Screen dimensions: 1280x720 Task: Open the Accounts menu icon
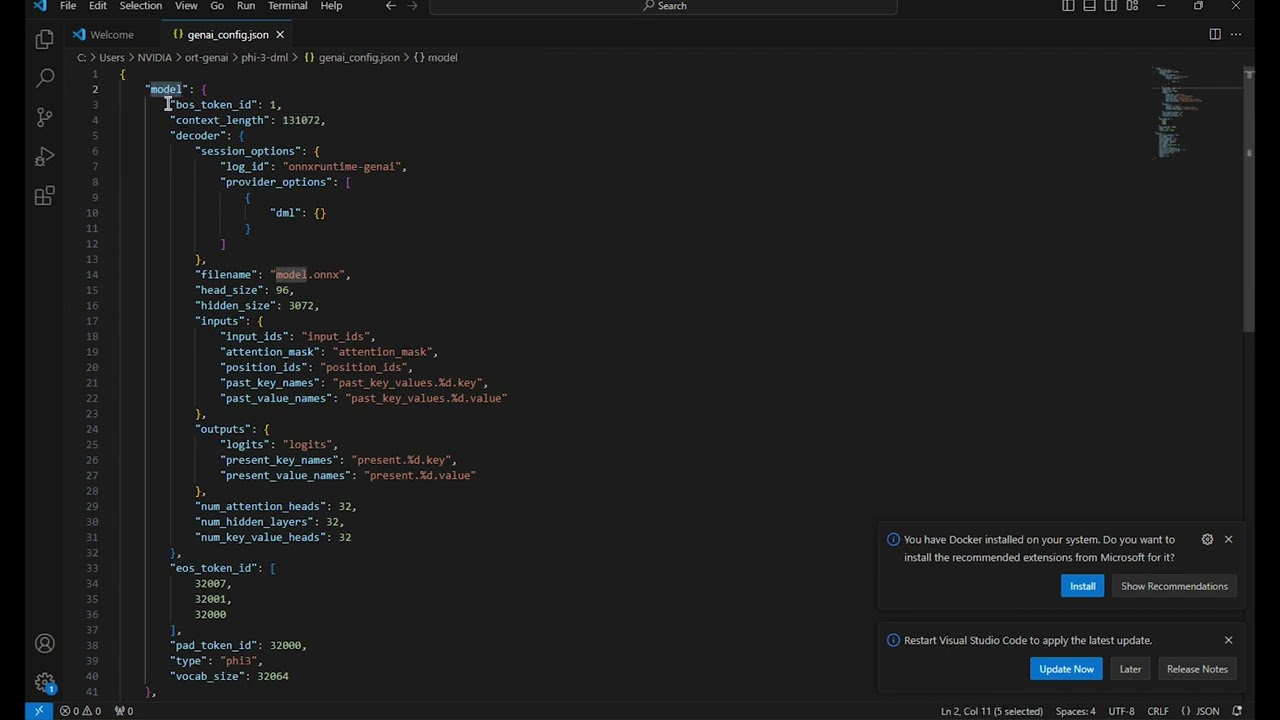point(44,644)
